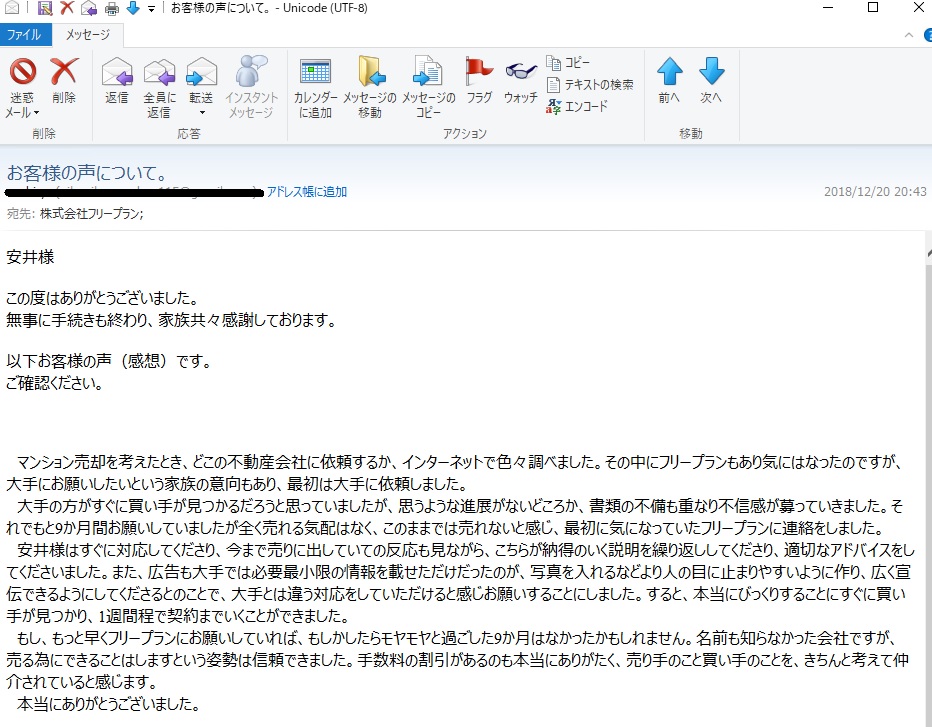
Task: Click the mail envelope icon in title bar
Action: click(12, 8)
